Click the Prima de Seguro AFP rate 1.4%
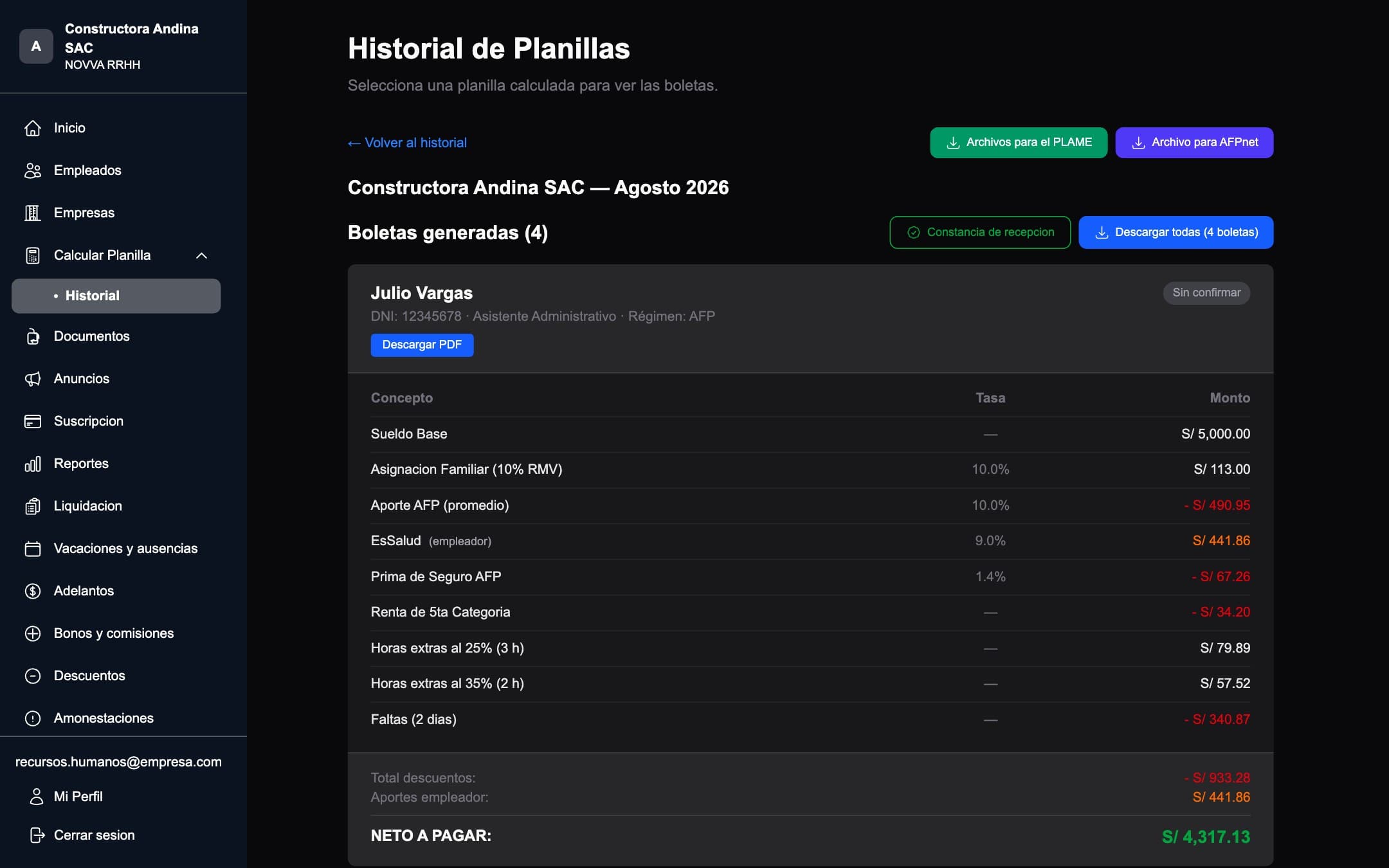Viewport: 1389px width, 868px height. [990, 577]
